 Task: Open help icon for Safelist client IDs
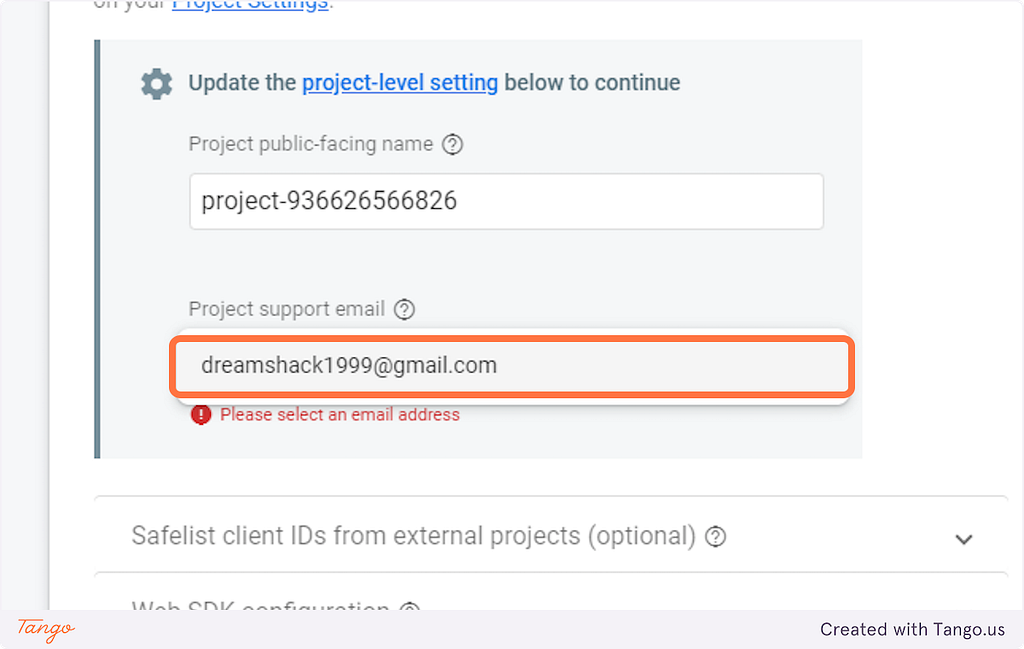[716, 537]
